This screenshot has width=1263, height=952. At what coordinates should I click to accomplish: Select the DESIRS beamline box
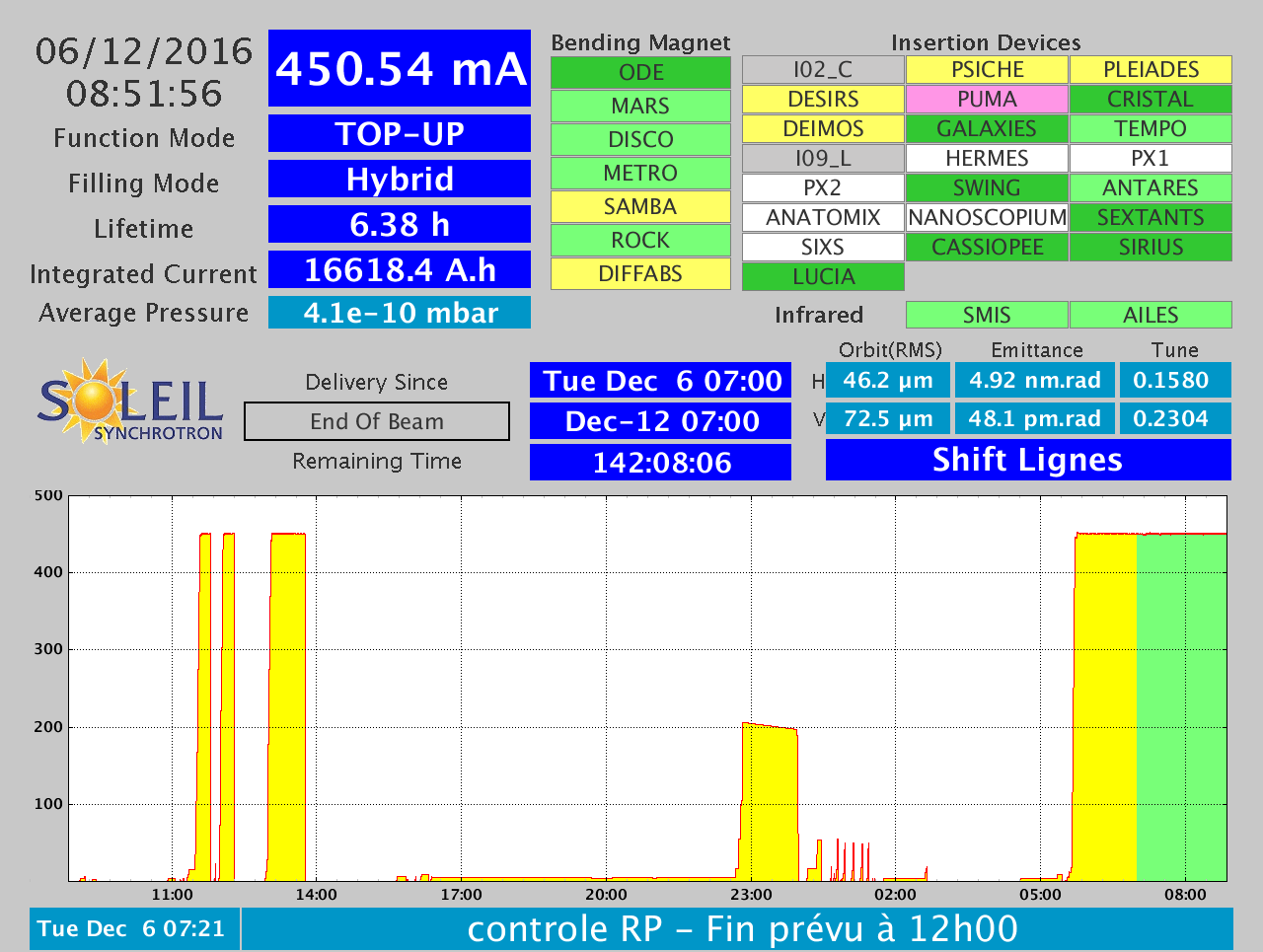pyautogui.click(x=823, y=100)
